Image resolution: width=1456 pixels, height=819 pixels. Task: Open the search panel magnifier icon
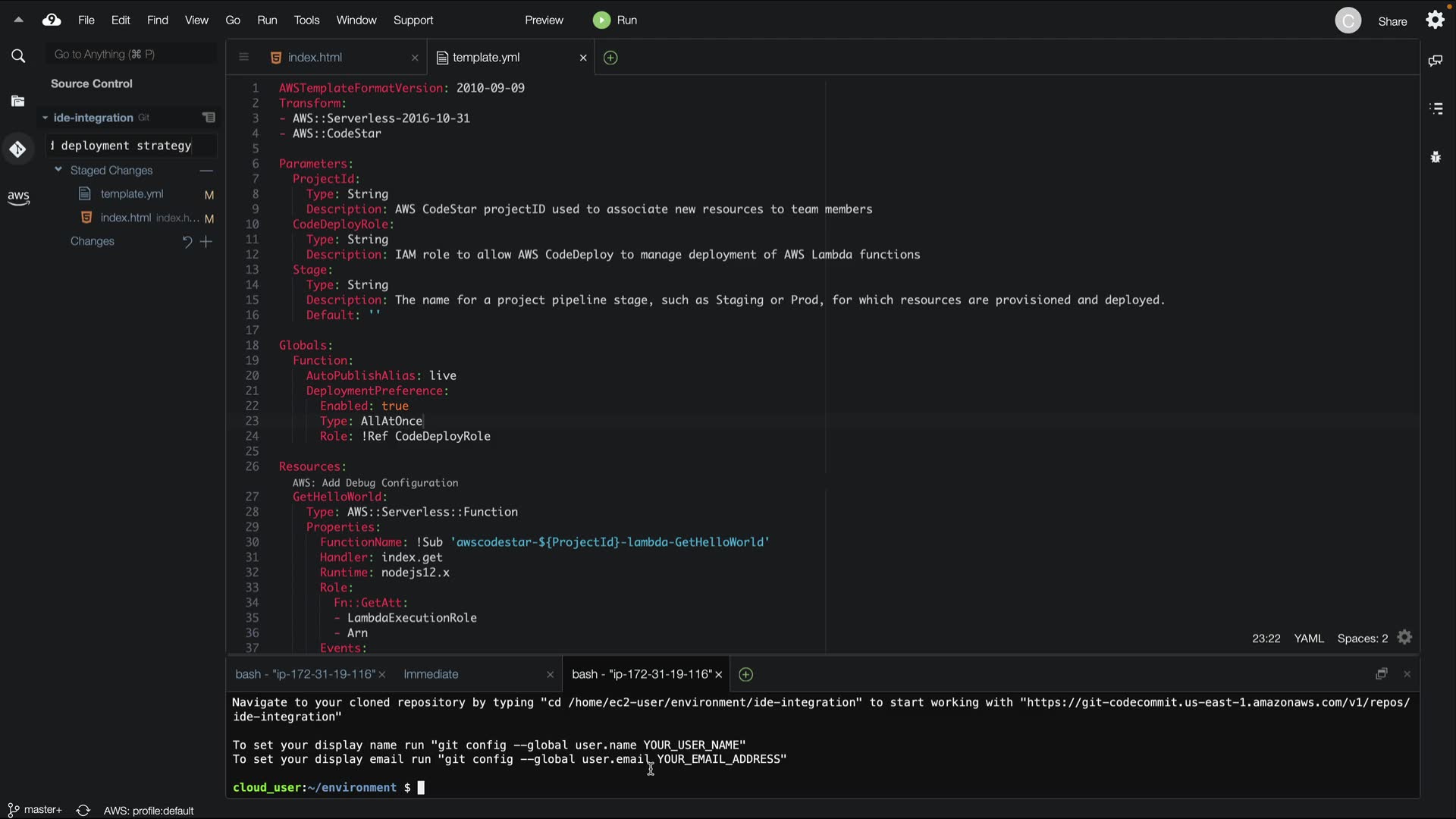click(18, 56)
